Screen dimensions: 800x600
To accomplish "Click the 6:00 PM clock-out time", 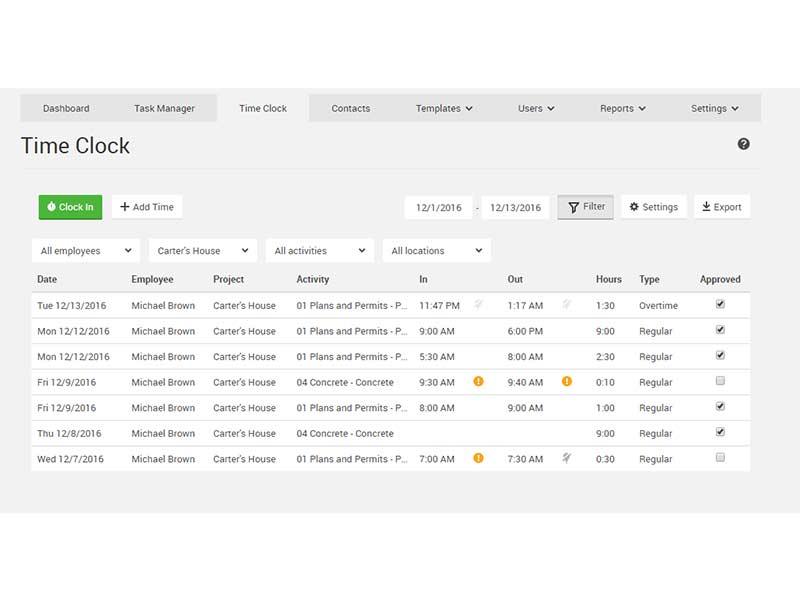I will point(525,331).
